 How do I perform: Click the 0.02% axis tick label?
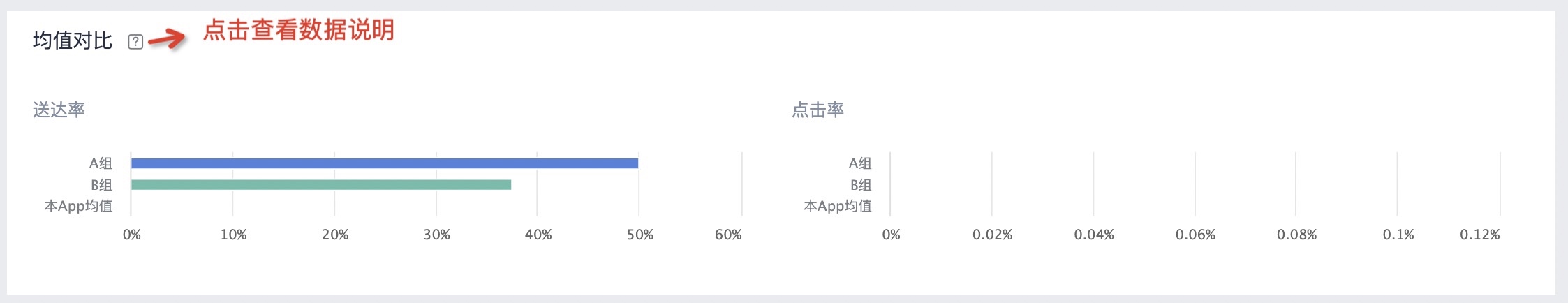[992, 235]
